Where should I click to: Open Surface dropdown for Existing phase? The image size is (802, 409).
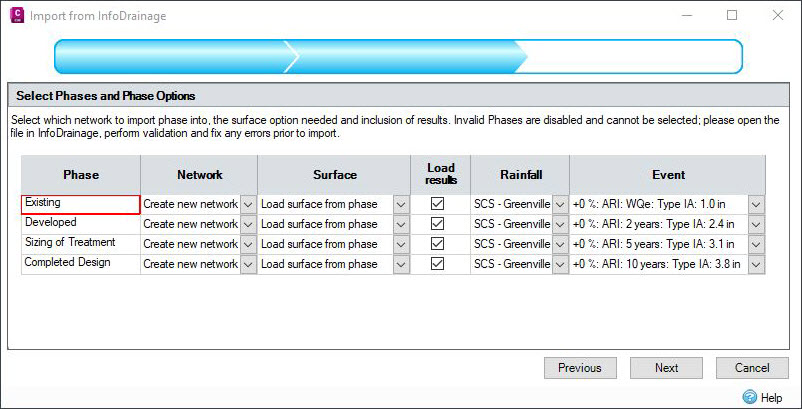click(401, 204)
